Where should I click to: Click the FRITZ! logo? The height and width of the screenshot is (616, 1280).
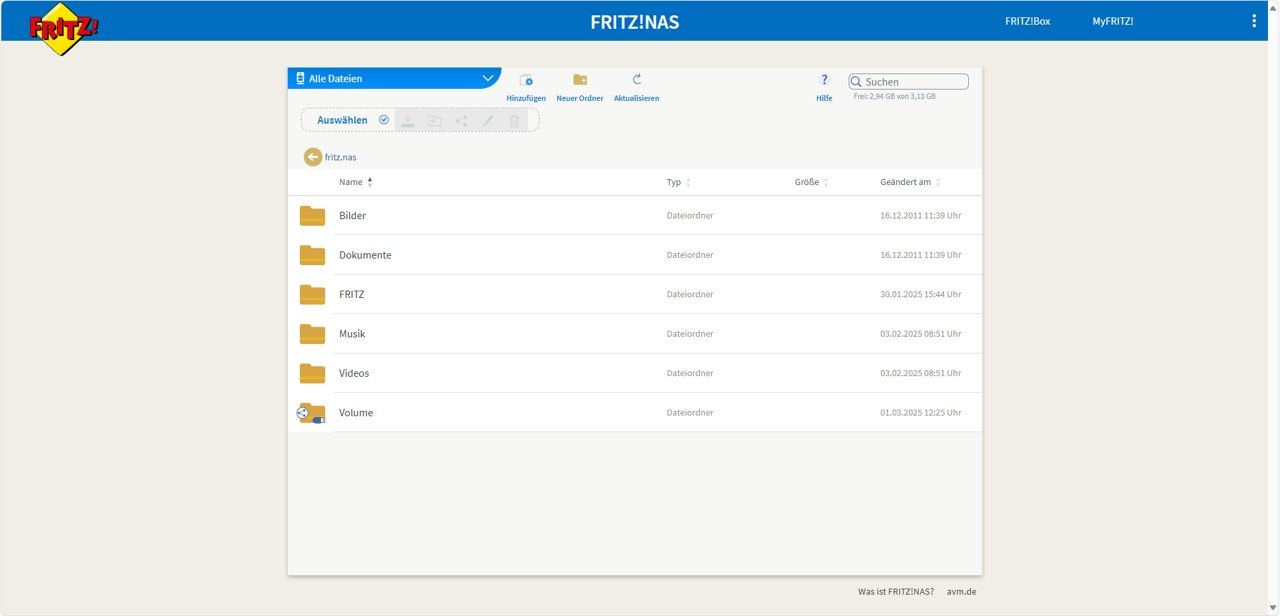pyautogui.click(x=64, y=27)
